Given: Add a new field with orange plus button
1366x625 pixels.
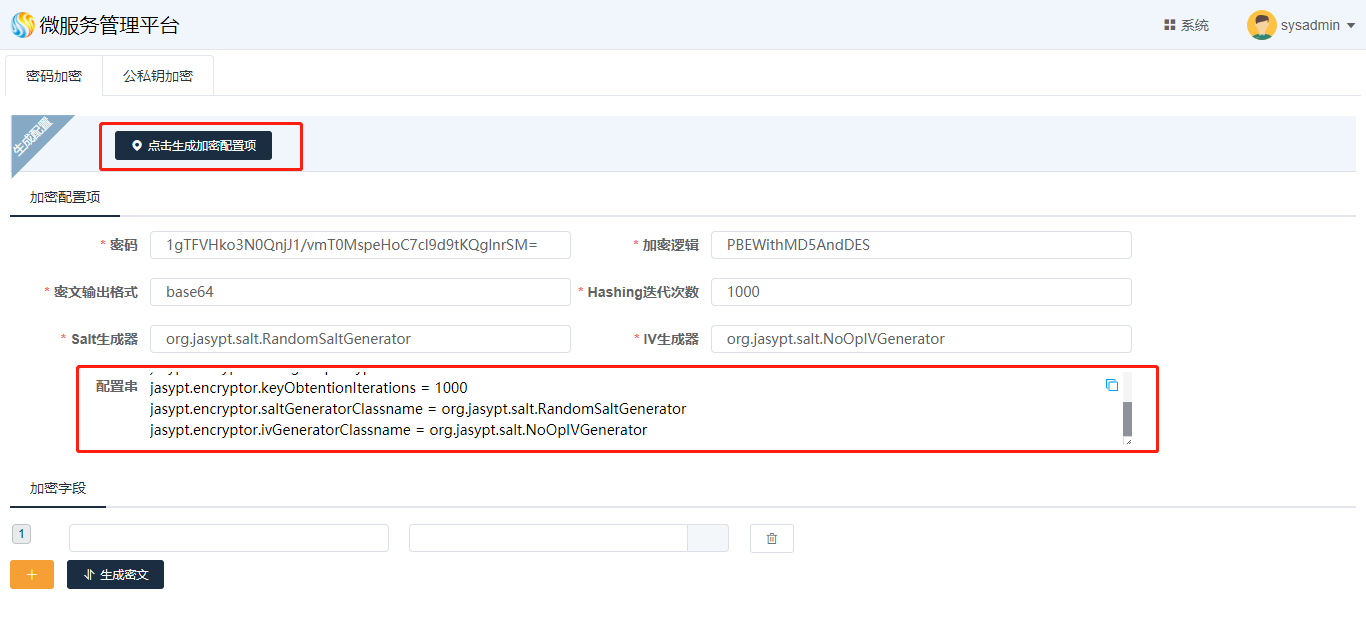Looking at the screenshot, I should [x=32, y=575].
